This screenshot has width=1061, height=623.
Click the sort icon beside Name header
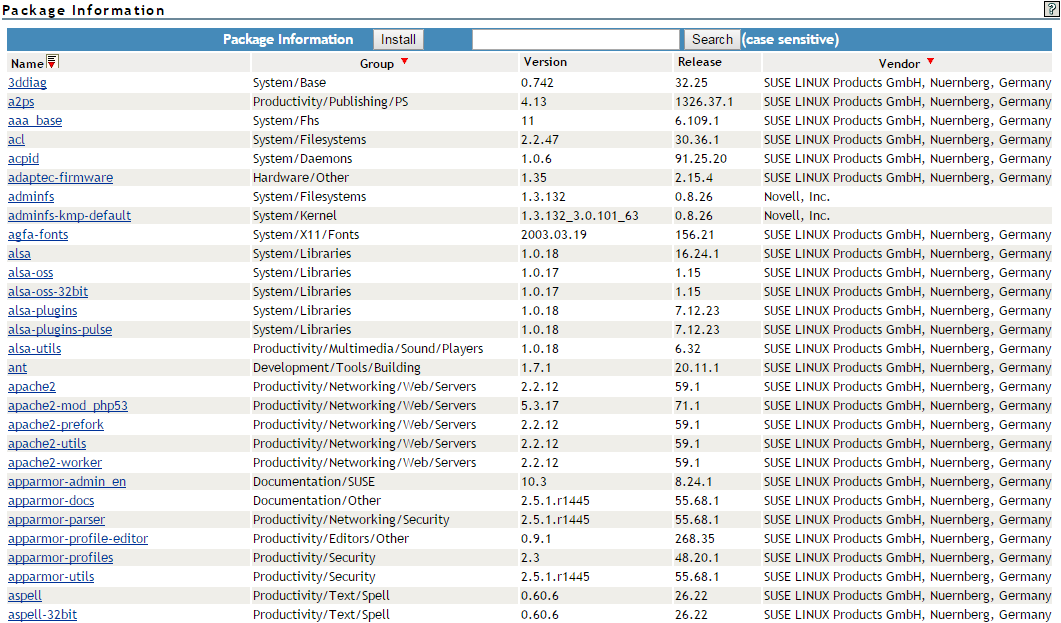click(x=53, y=63)
